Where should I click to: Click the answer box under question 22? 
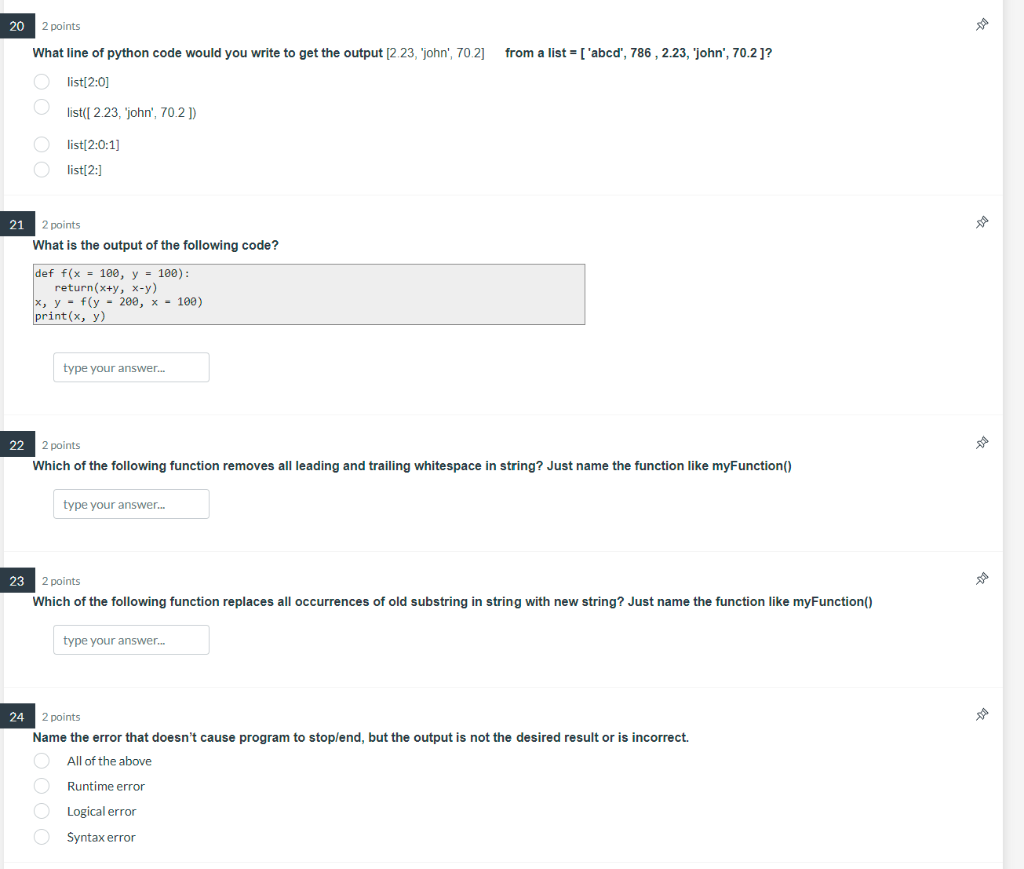(x=131, y=504)
